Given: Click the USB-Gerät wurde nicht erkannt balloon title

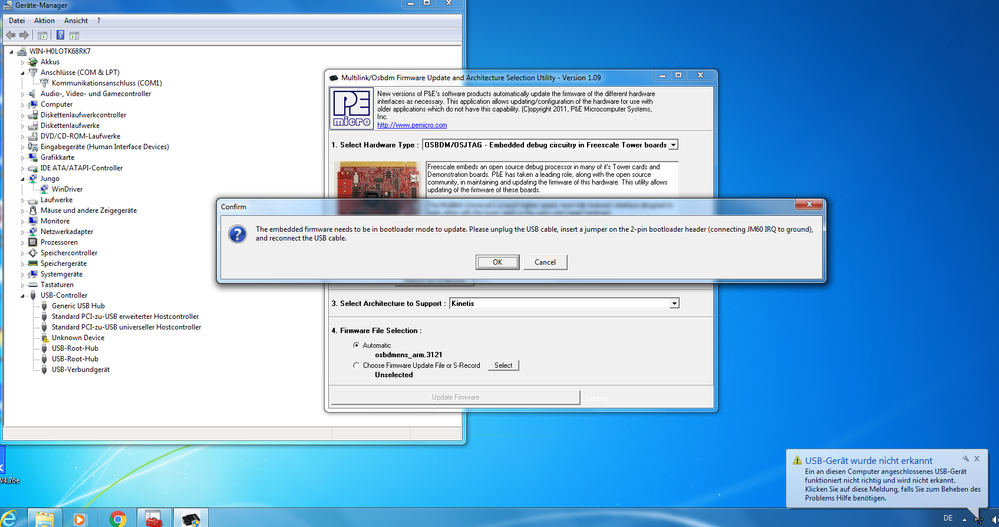Looking at the screenshot, I should pos(868,460).
